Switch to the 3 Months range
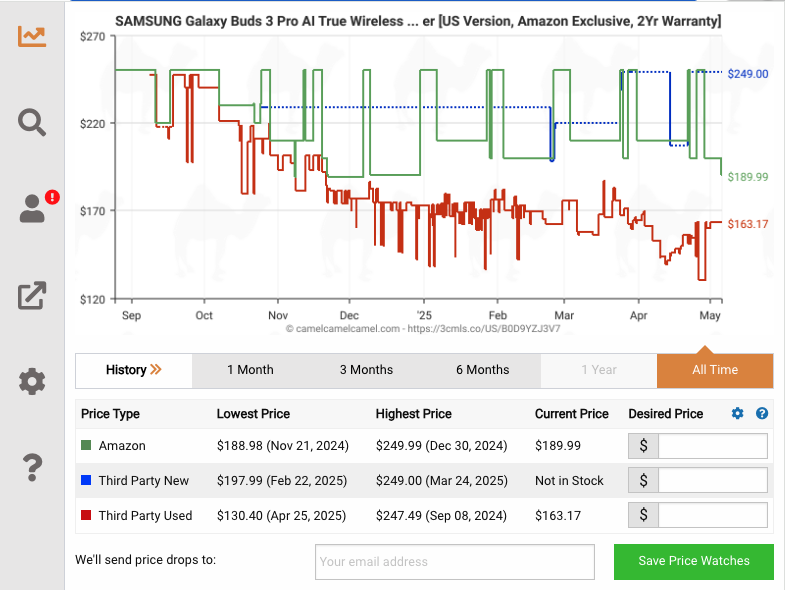This screenshot has width=785, height=590. (366, 370)
